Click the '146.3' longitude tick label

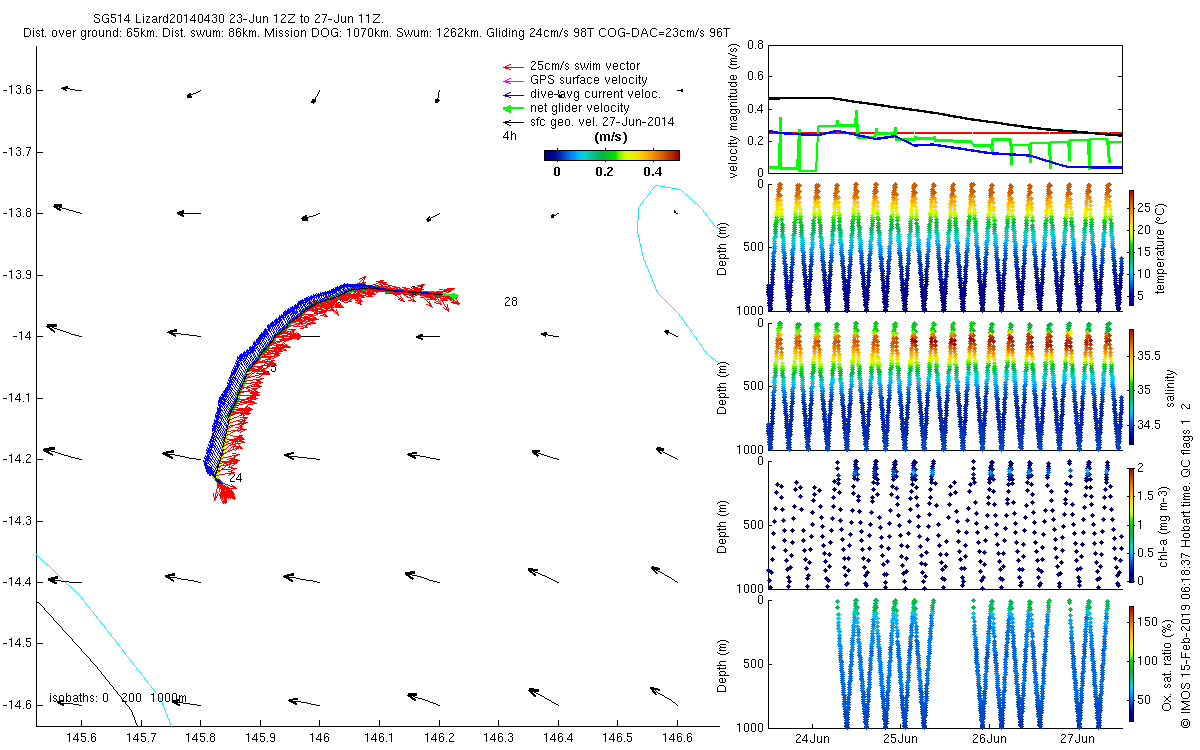click(x=498, y=739)
